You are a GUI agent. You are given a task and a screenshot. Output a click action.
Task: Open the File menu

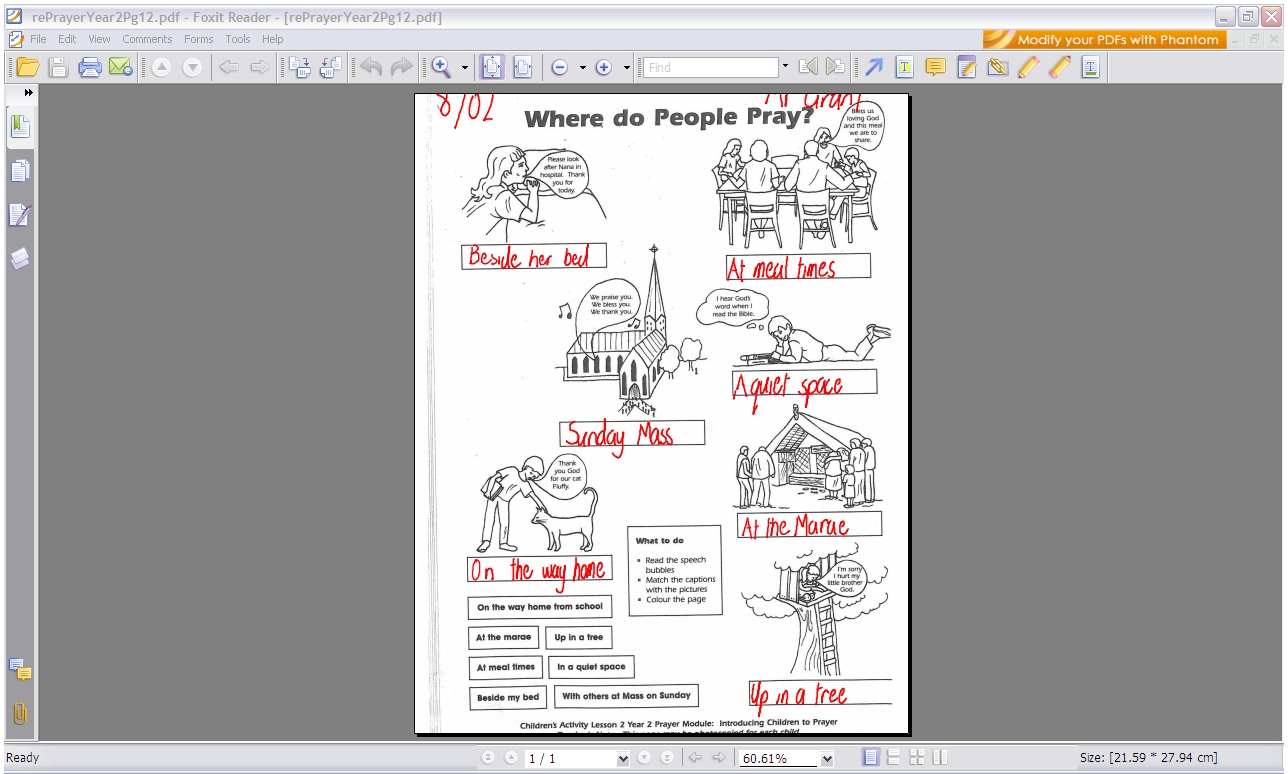(x=38, y=39)
